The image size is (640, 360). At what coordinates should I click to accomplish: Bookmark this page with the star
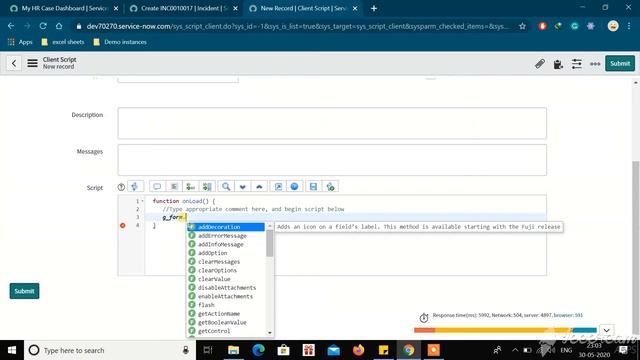point(522,26)
